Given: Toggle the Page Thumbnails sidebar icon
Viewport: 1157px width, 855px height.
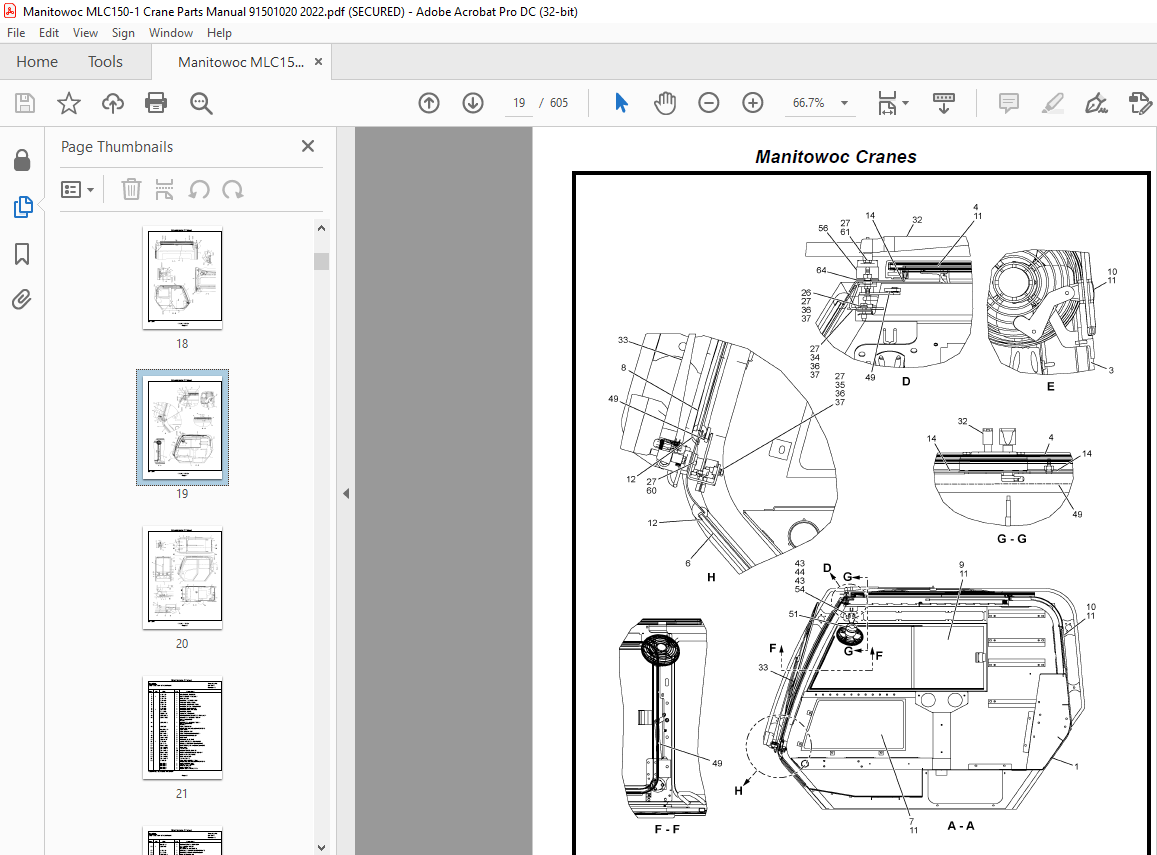Looking at the screenshot, I should click(23, 207).
